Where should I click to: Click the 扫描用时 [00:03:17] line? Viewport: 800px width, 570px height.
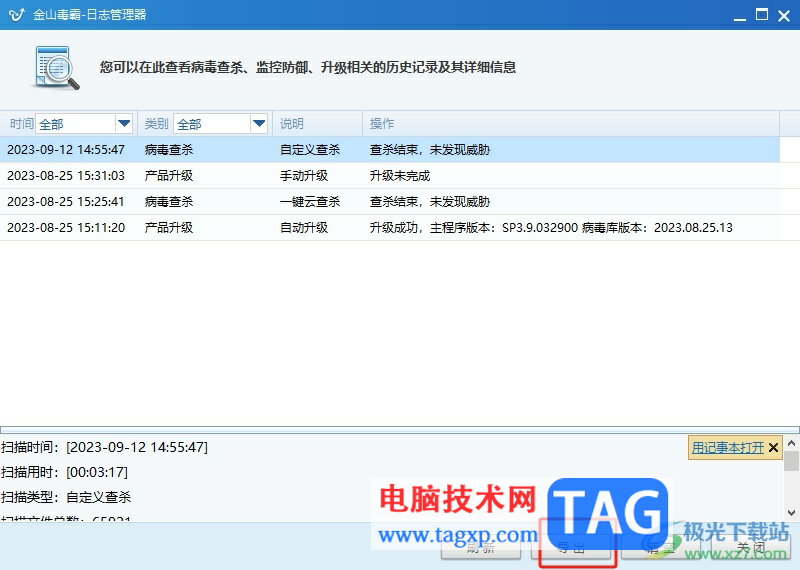click(65, 472)
